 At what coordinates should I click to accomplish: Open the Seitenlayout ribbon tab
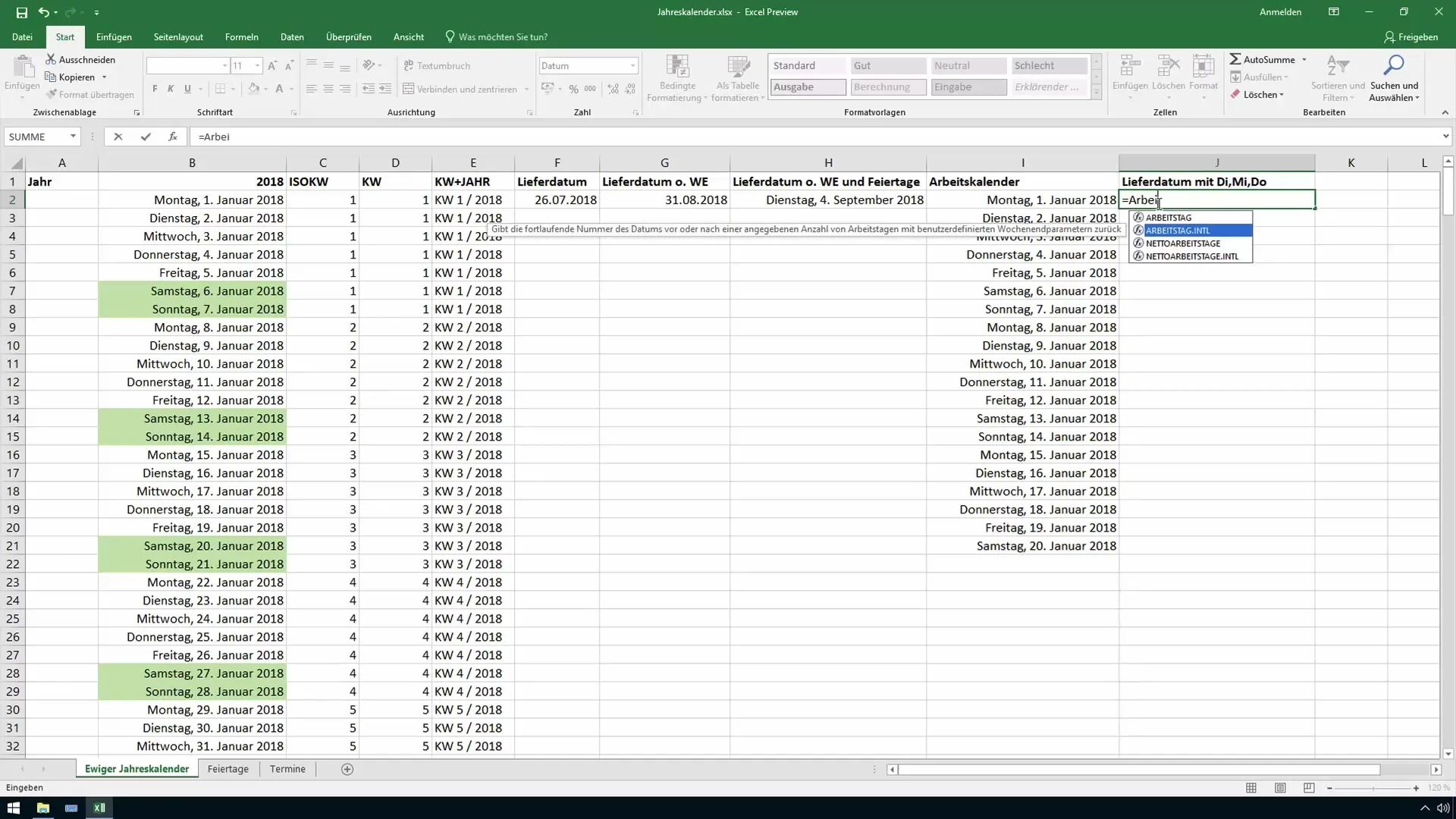(x=178, y=36)
